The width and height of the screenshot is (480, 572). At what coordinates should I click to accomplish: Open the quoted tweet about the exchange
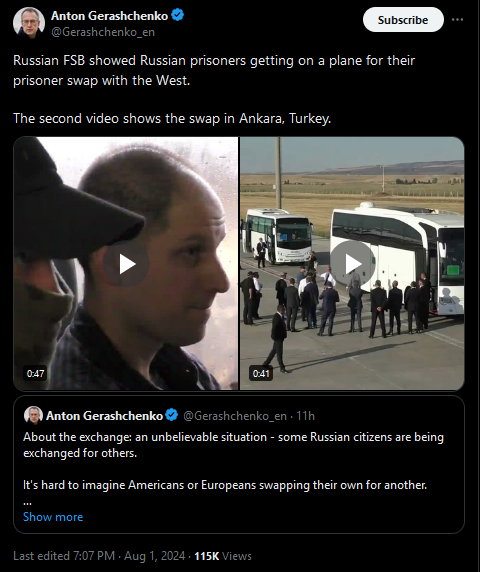(x=239, y=464)
